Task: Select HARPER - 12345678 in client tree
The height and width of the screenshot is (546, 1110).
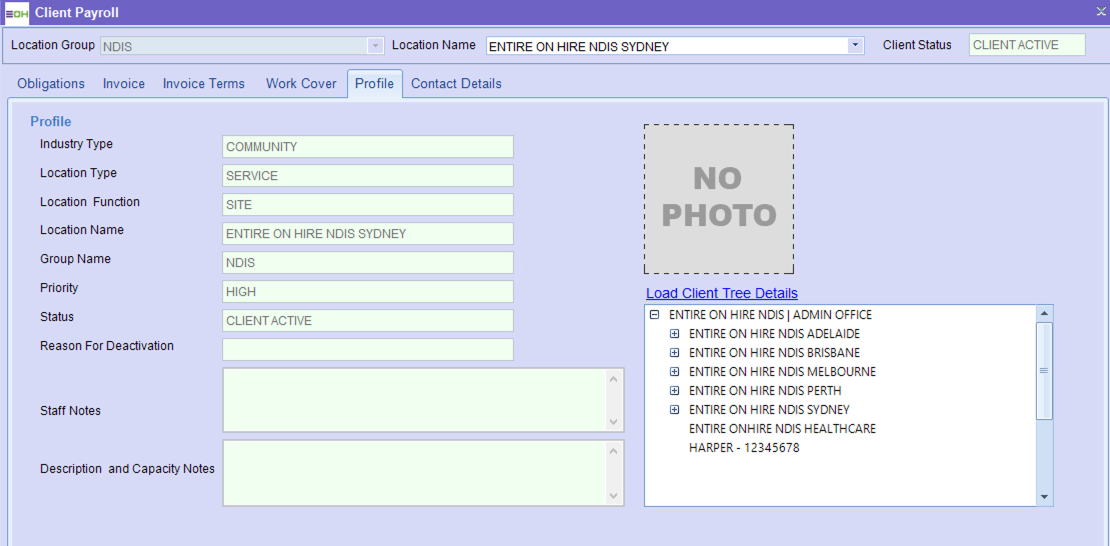Action: [x=744, y=448]
